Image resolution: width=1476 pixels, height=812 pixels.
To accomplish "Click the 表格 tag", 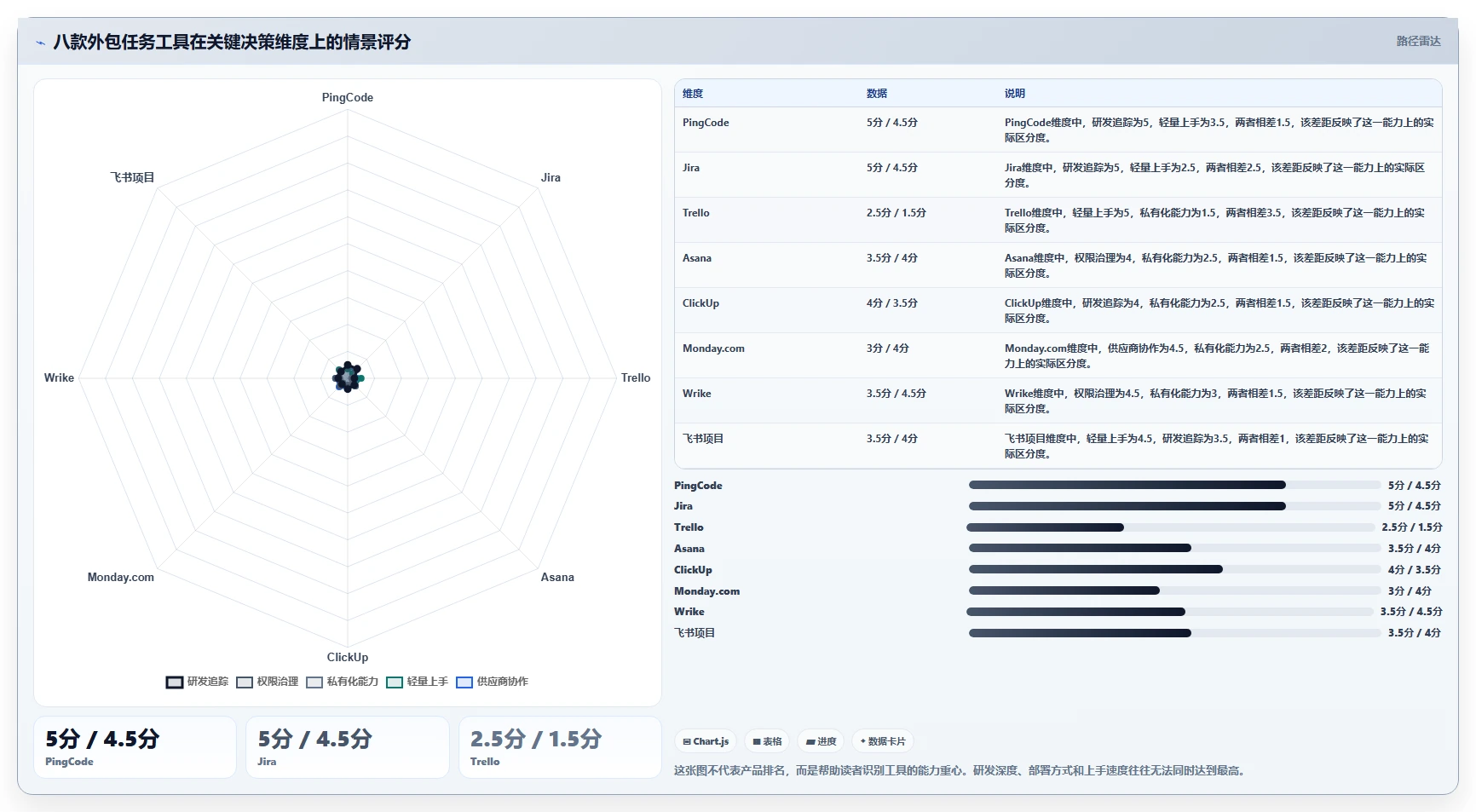I will tap(767, 741).
